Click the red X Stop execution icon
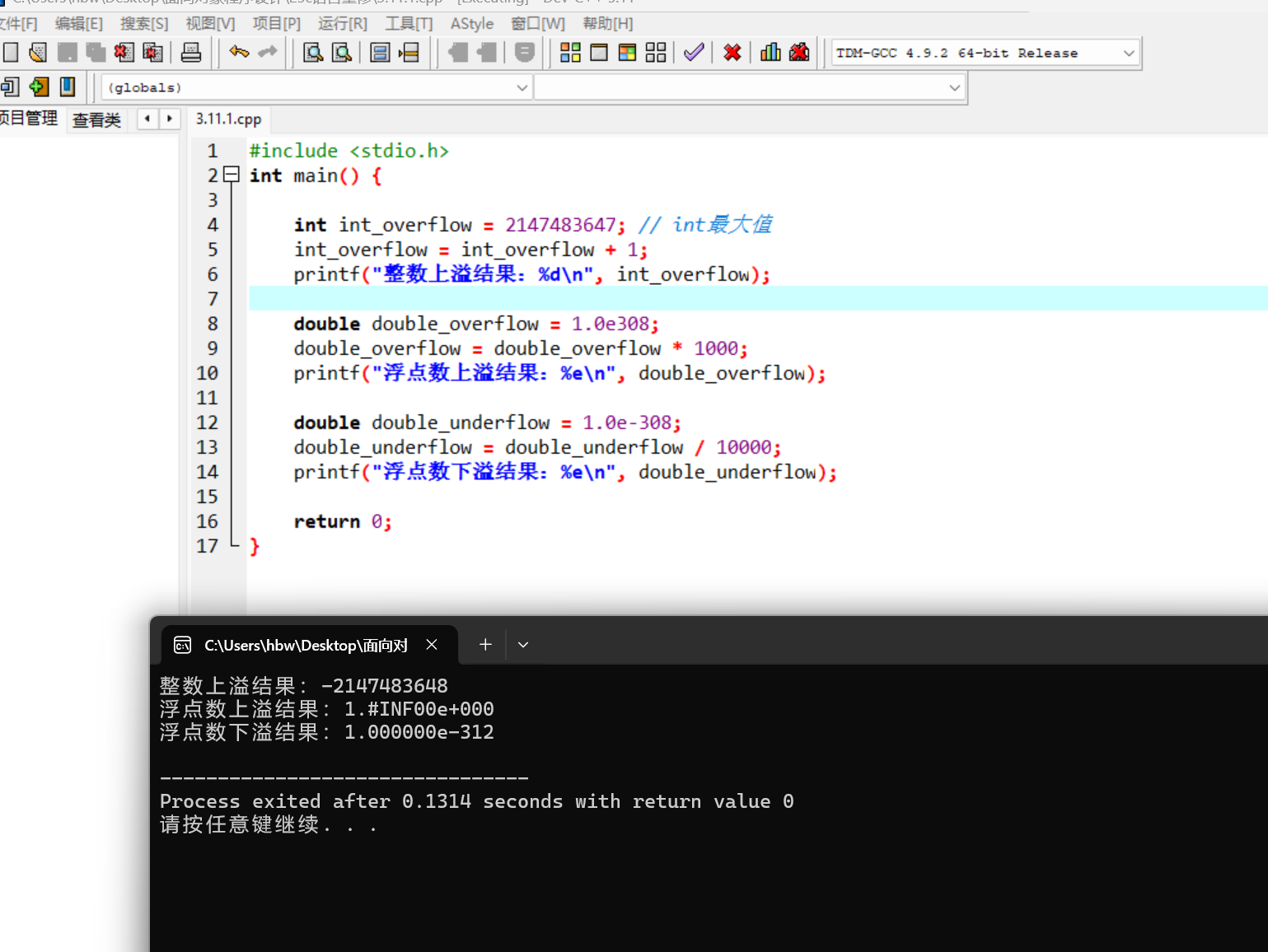Screen dimensions: 1268x952 [x=732, y=53]
